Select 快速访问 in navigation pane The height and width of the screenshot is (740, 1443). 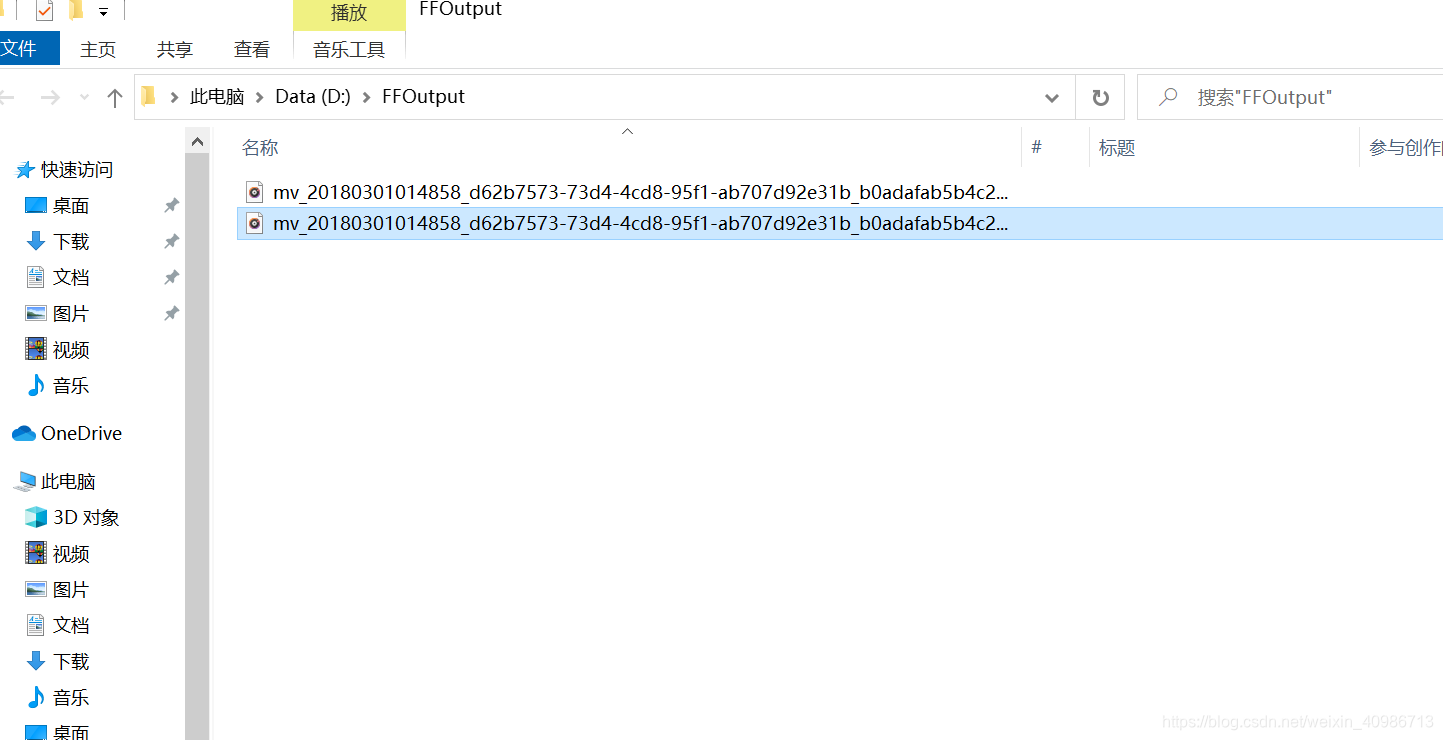click(x=77, y=170)
